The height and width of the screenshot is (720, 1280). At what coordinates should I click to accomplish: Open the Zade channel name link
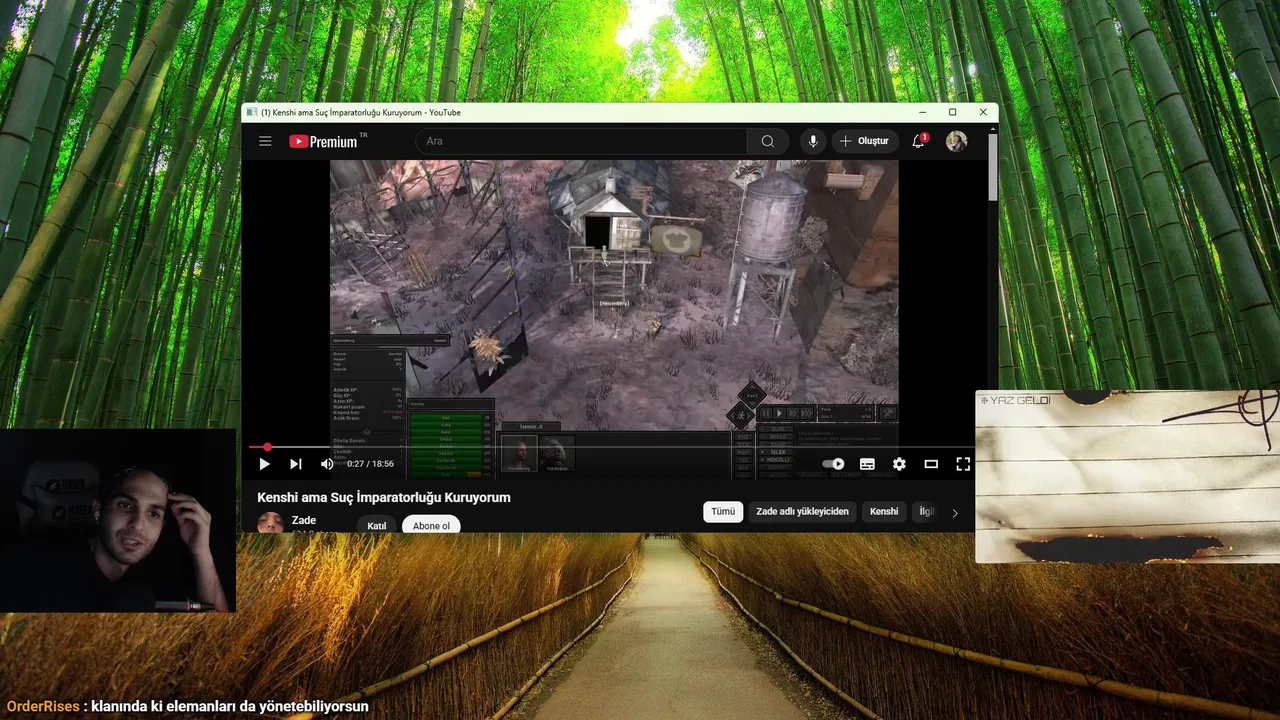point(304,520)
